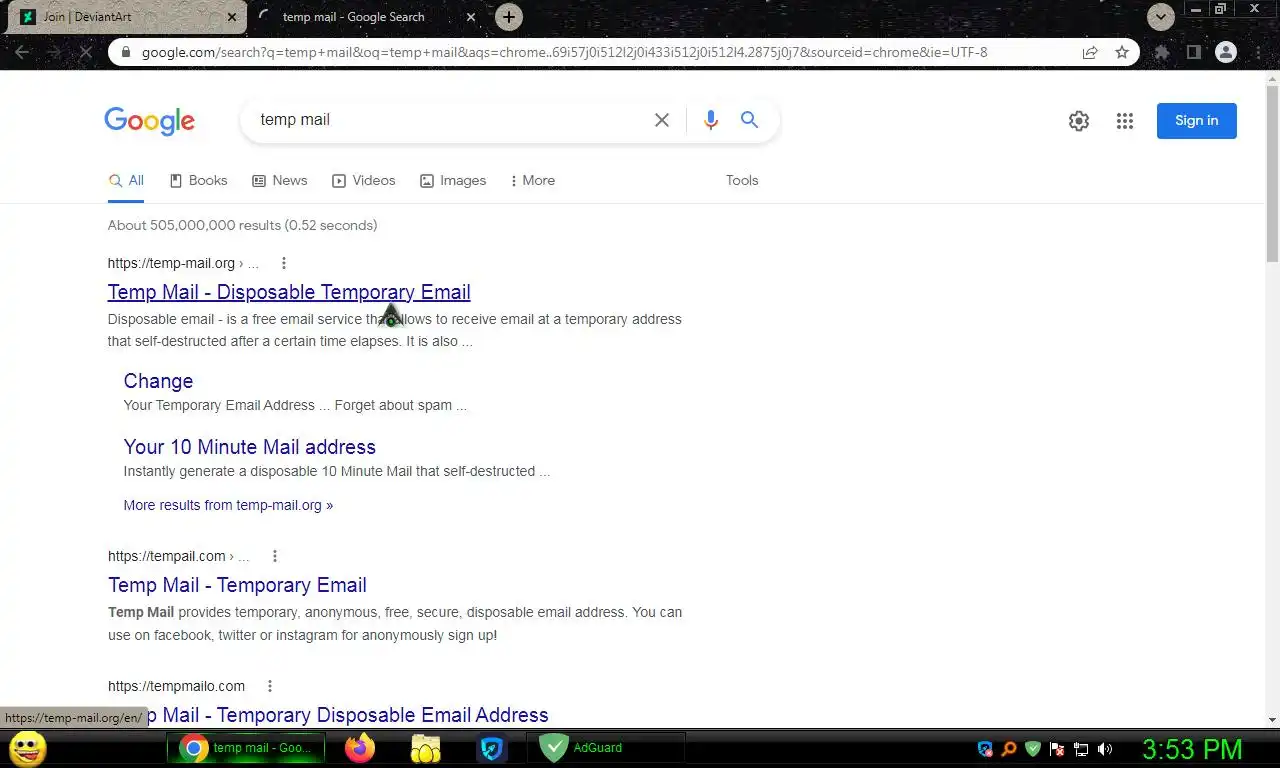Open Google quick settings gear
1280x768 pixels.
pyautogui.click(x=1079, y=121)
